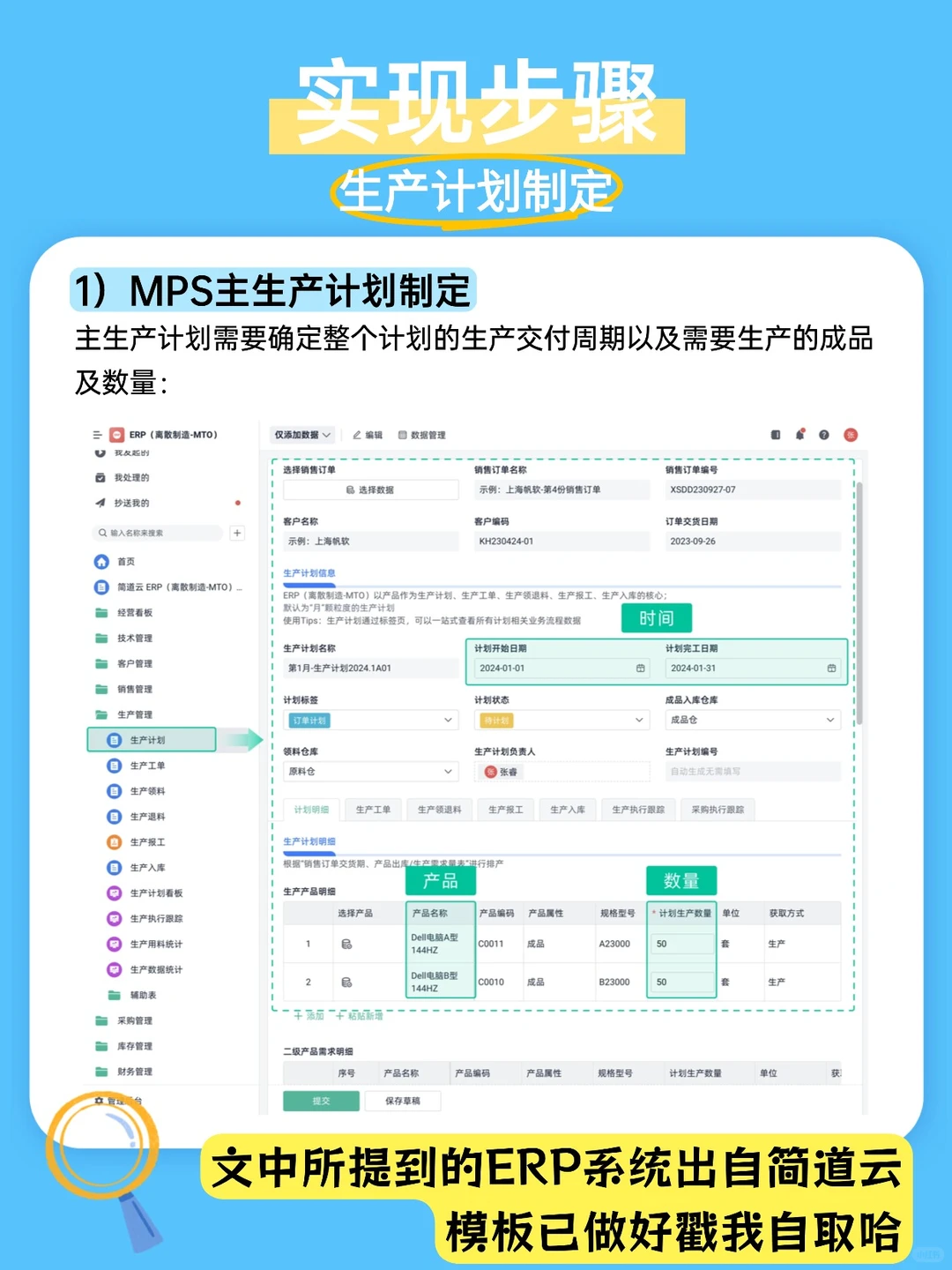Click the 张 avatar icon at top right
952x1270 pixels.
[x=851, y=434]
